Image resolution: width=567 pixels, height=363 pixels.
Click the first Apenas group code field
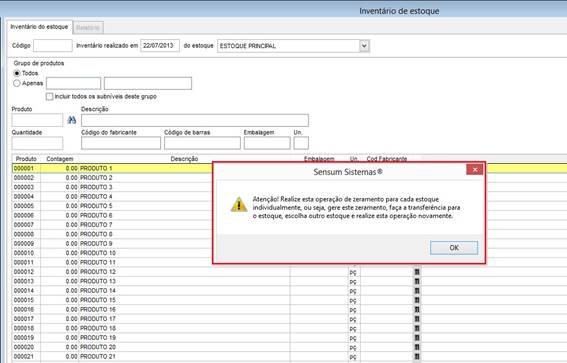(73, 83)
